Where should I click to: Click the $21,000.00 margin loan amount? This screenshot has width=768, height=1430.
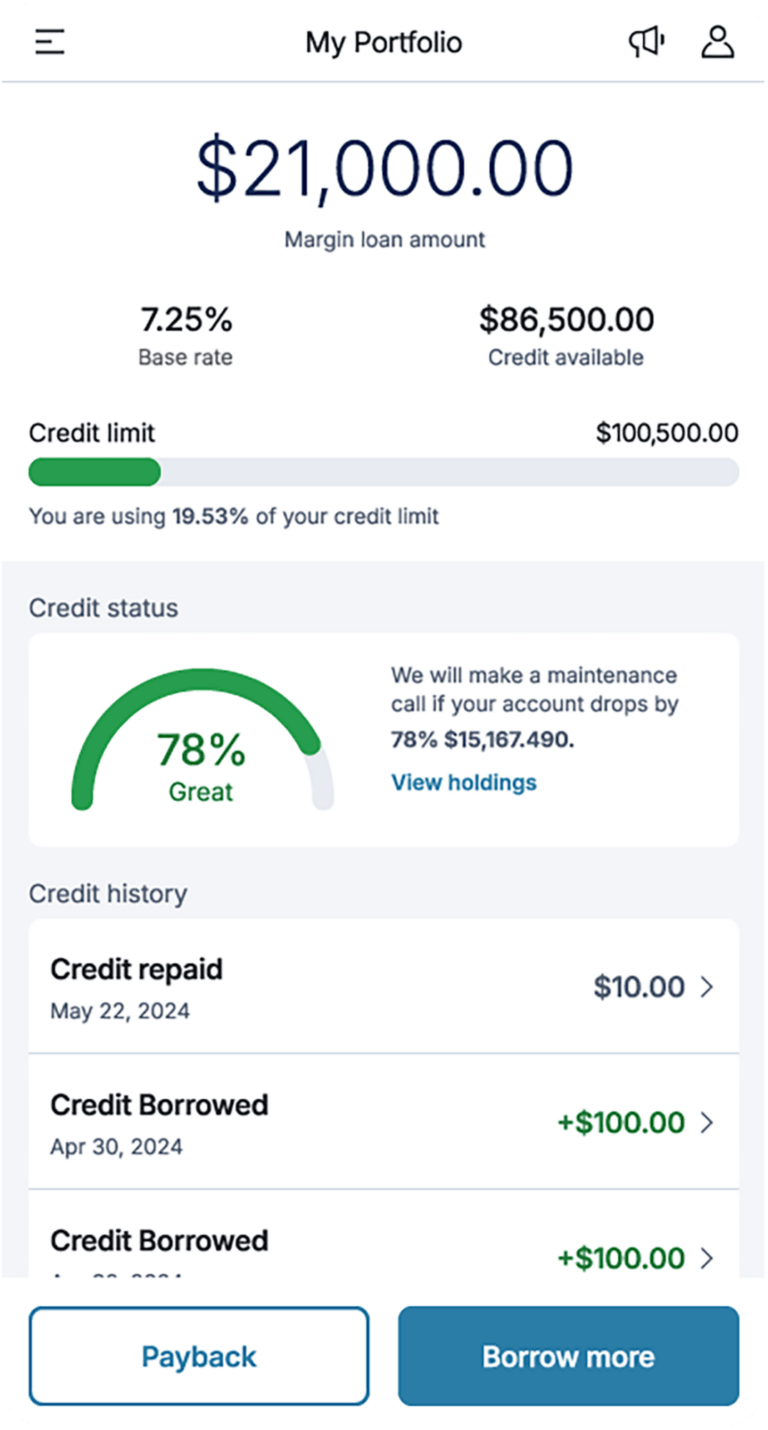384,167
